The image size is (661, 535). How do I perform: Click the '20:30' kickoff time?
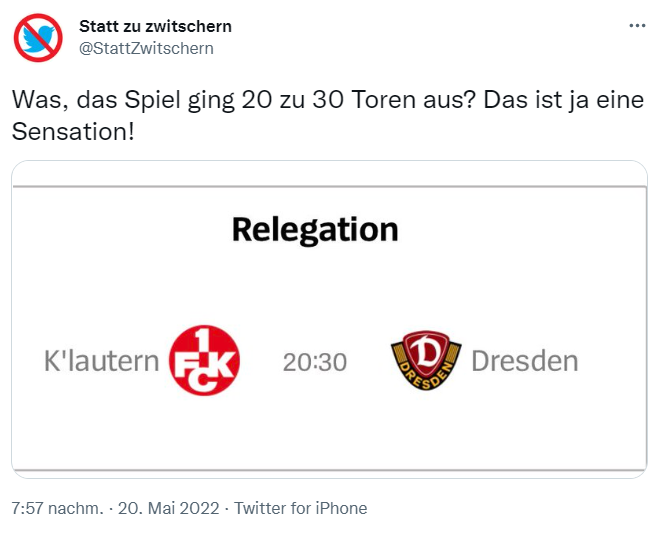(315, 362)
